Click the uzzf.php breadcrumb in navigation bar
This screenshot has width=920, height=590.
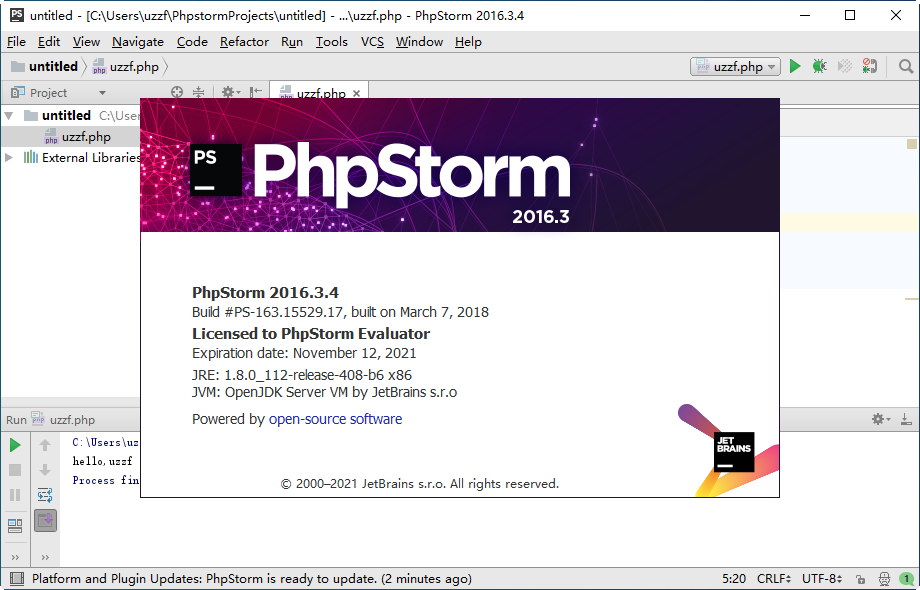point(126,66)
